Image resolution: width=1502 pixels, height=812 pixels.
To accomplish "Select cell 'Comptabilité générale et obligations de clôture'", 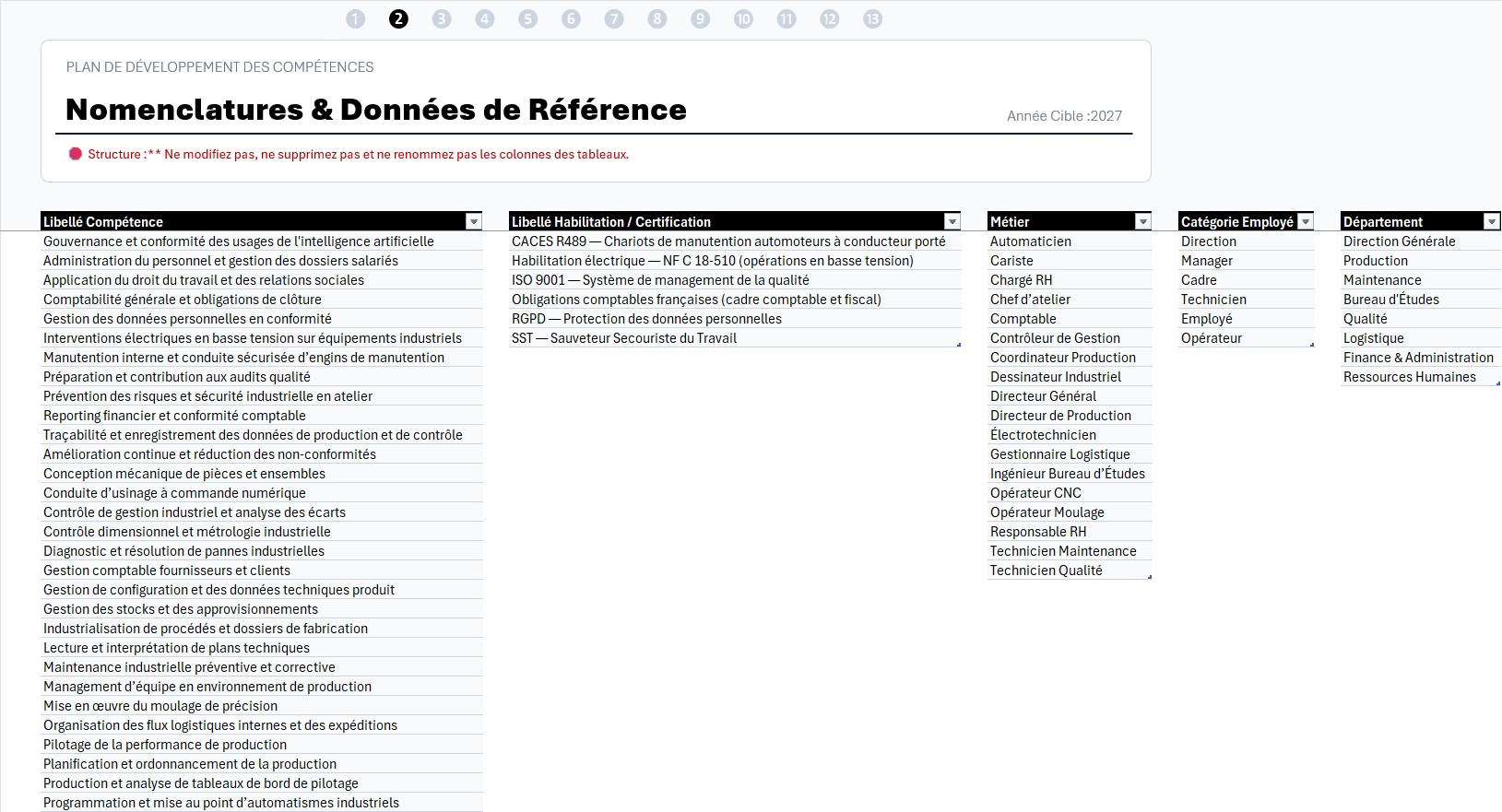I will pos(262,300).
